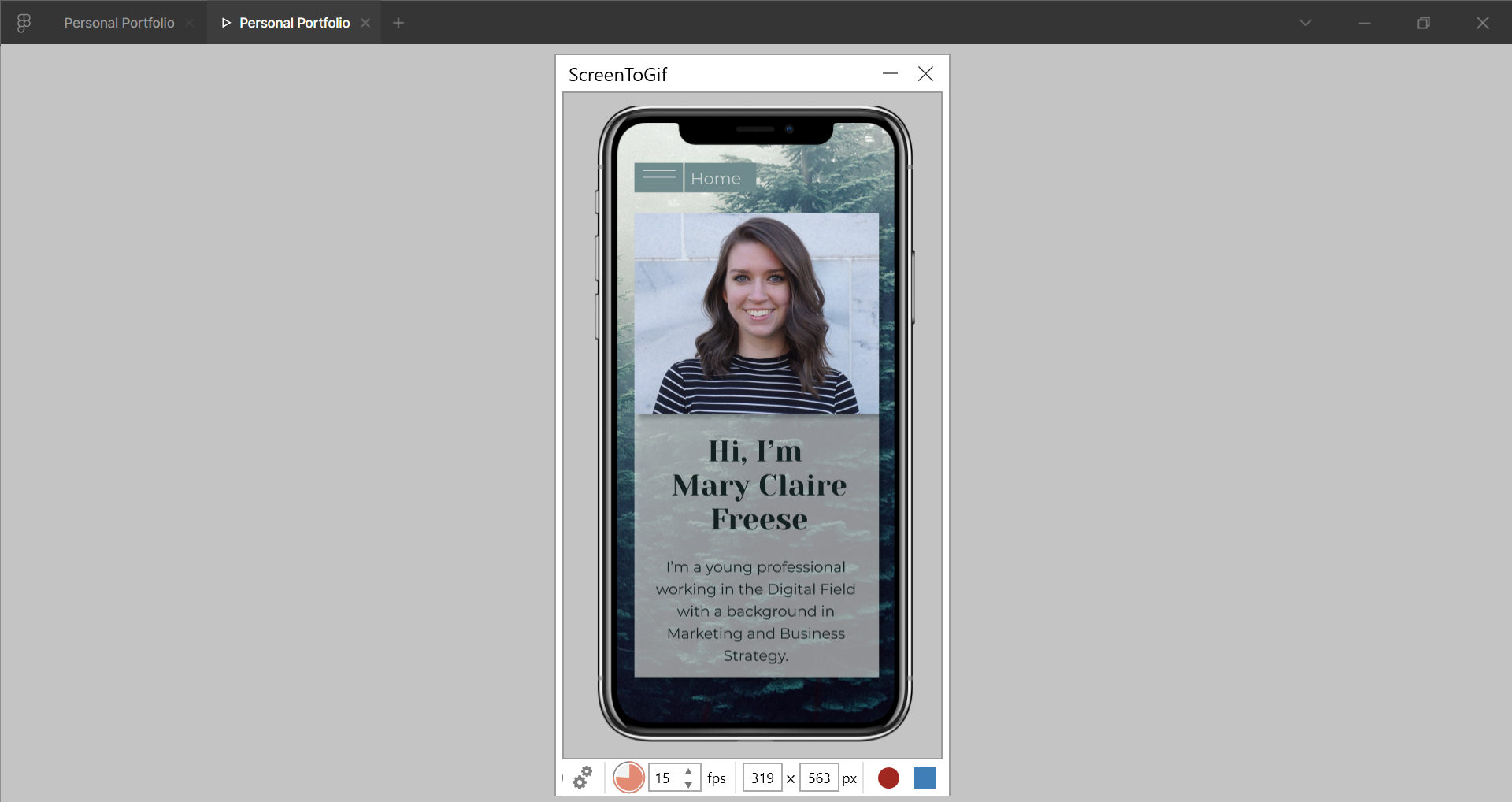Click the round fps timer icon

(628, 778)
